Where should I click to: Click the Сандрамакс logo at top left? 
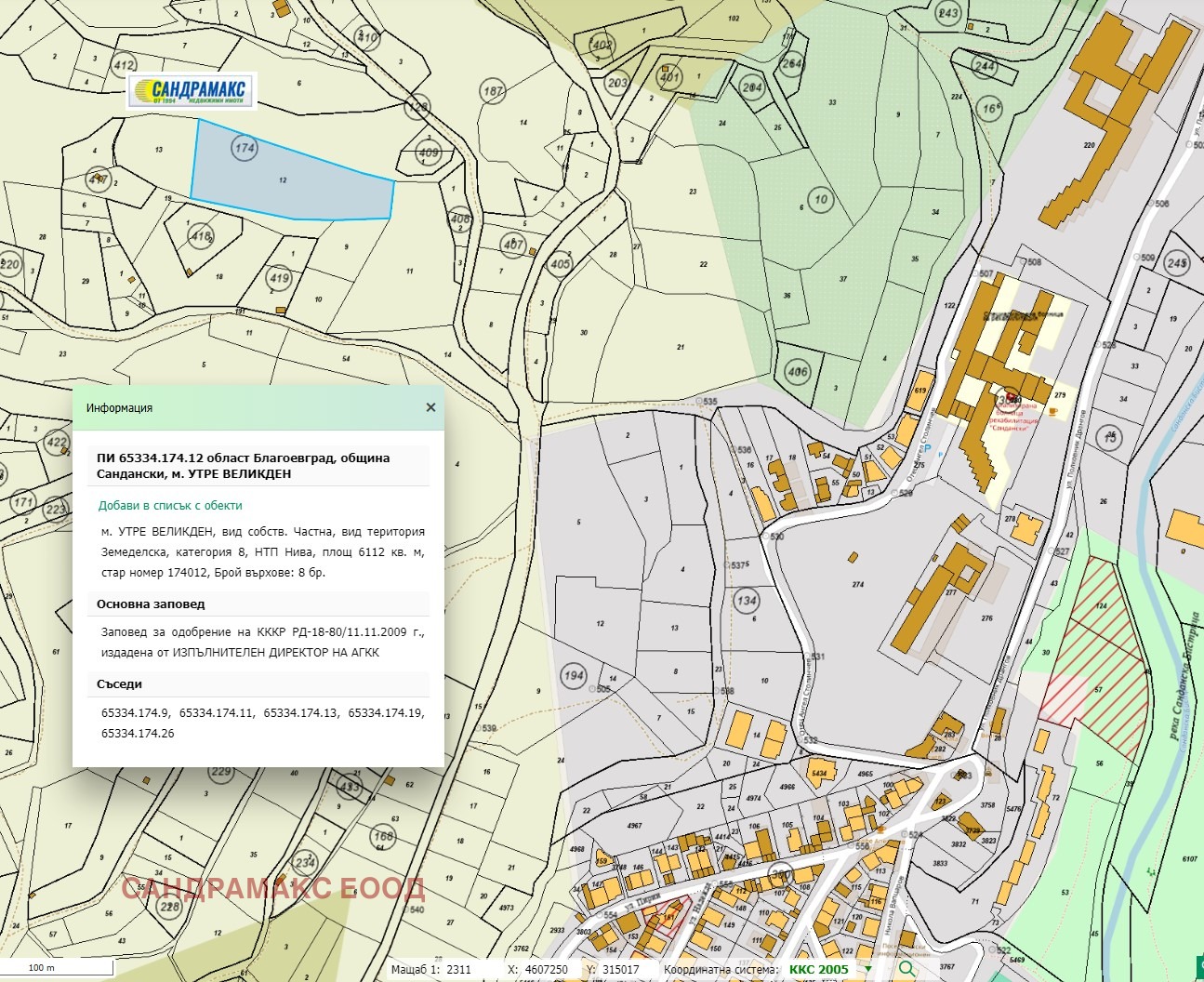192,91
